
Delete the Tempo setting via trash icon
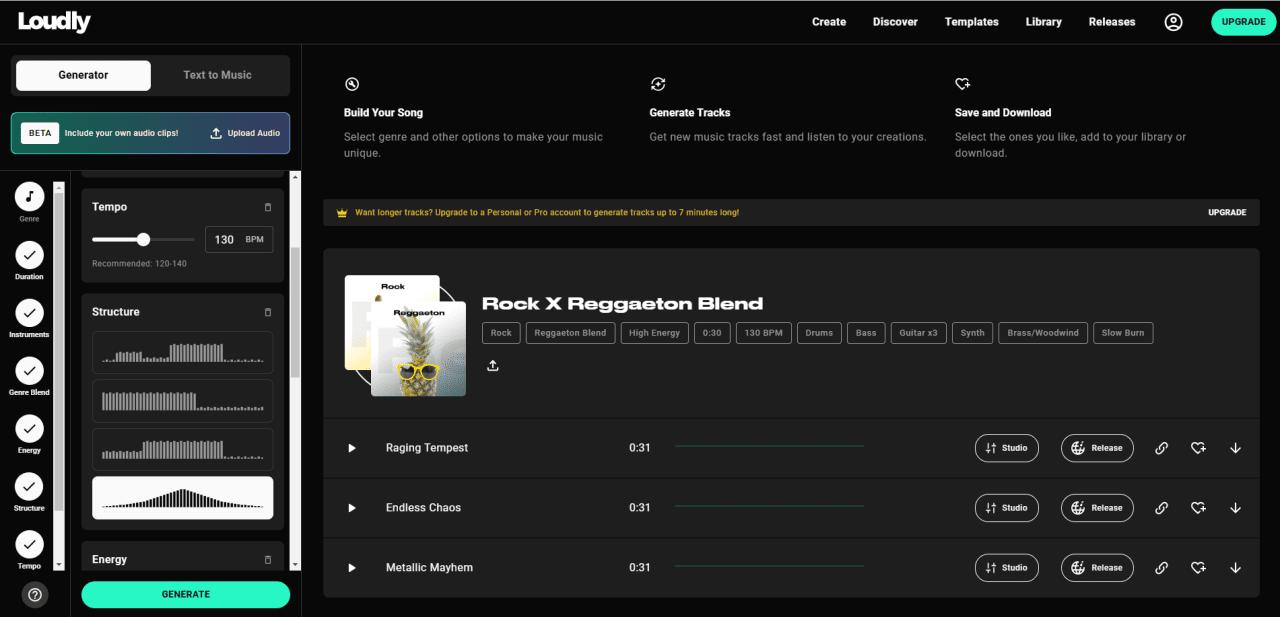click(267, 207)
